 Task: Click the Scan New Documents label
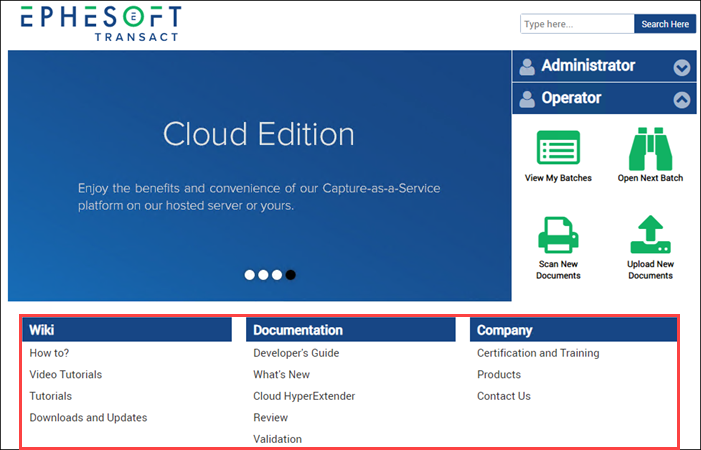[x=558, y=270]
